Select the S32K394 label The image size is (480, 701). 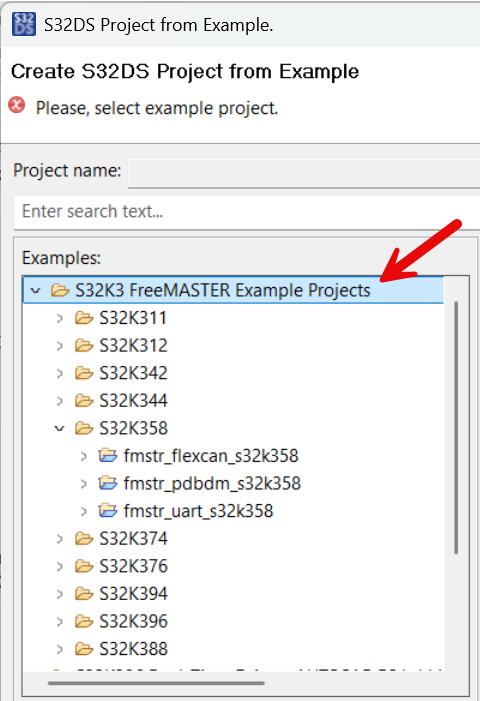[x=133, y=594]
